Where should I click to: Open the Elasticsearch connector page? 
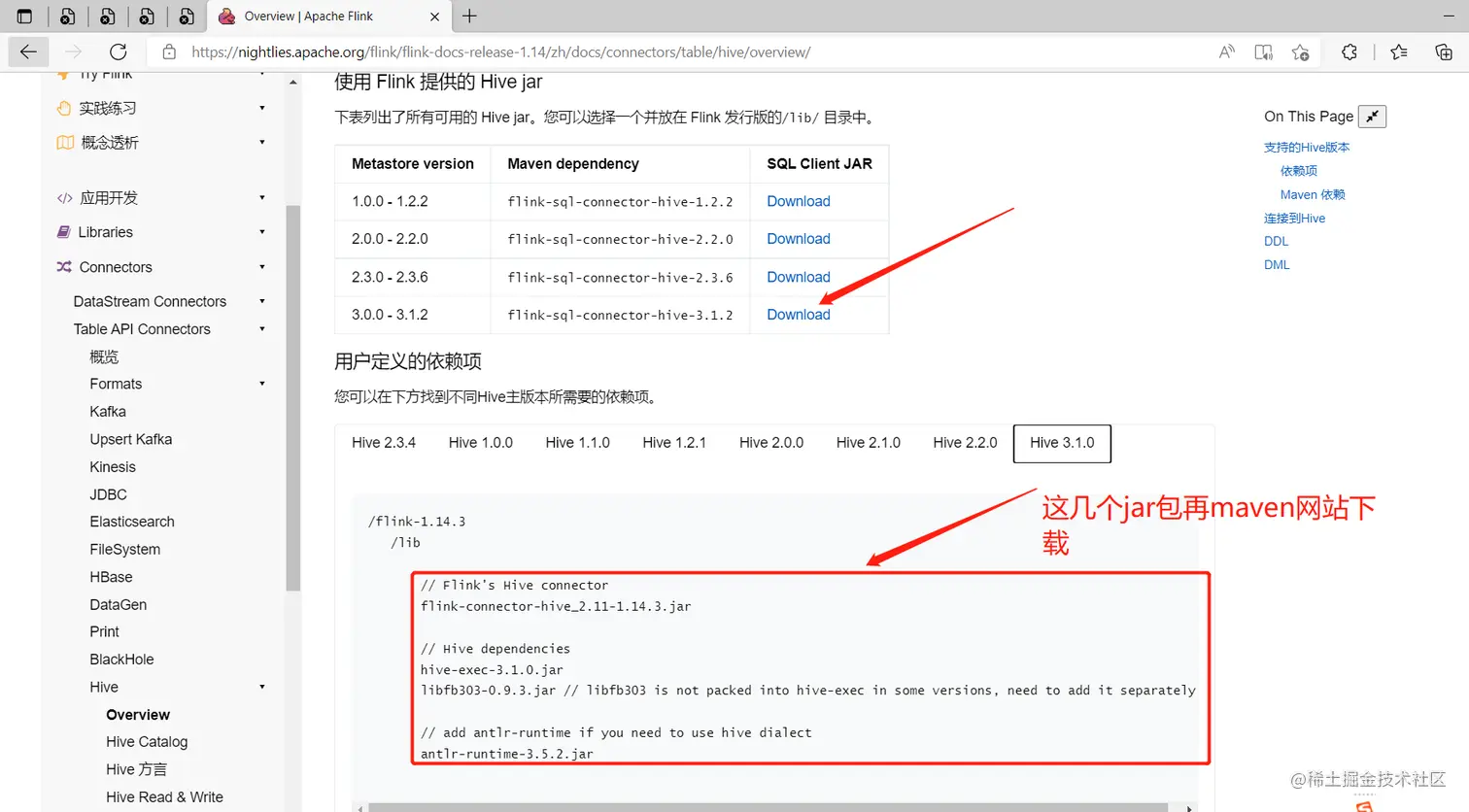click(132, 522)
